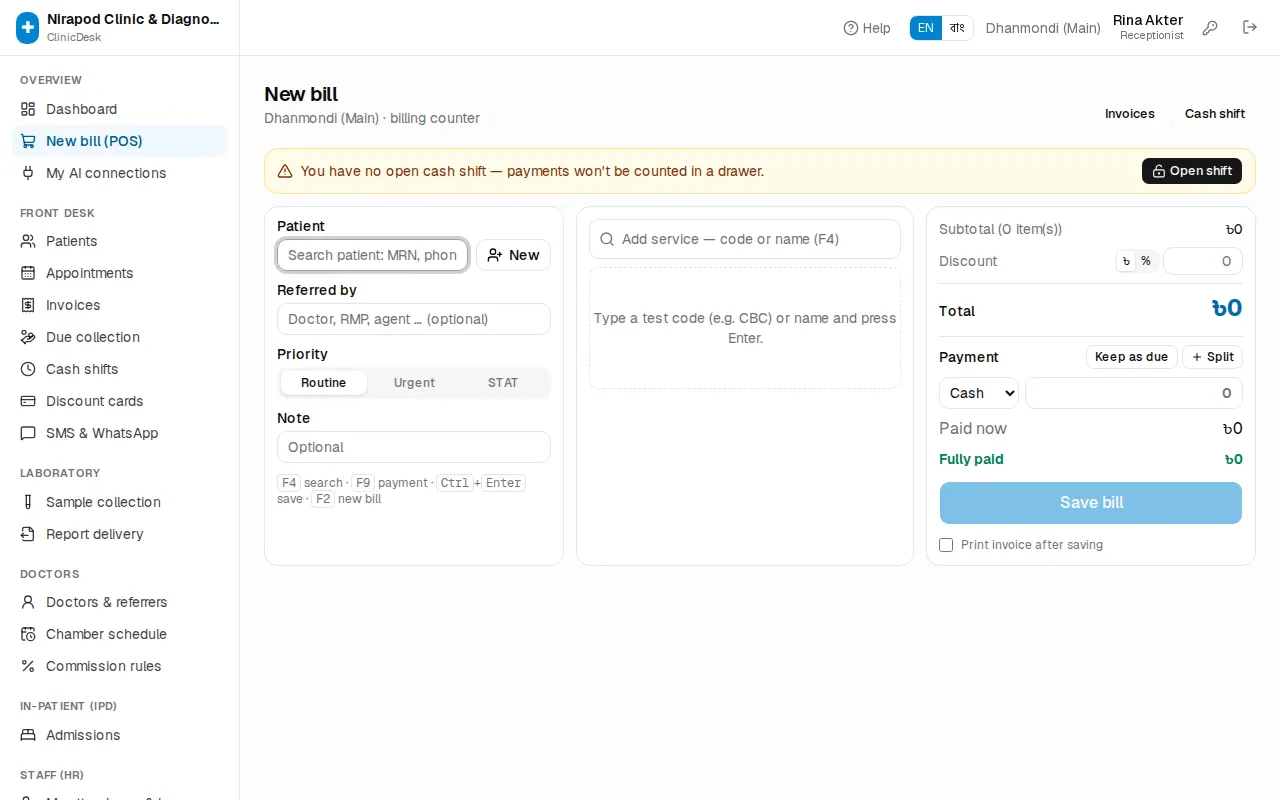Click the Split payment button

[x=1212, y=357]
